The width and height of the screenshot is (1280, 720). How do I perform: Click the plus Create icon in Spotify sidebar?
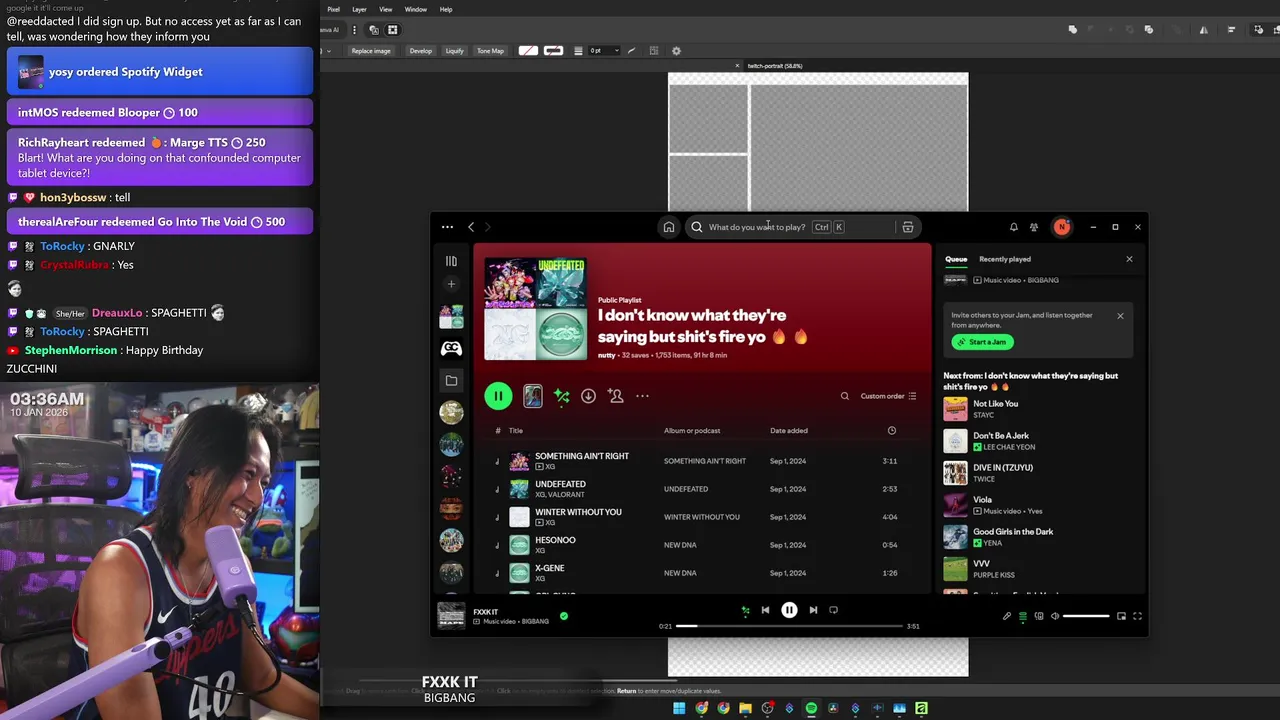(x=451, y=284)
